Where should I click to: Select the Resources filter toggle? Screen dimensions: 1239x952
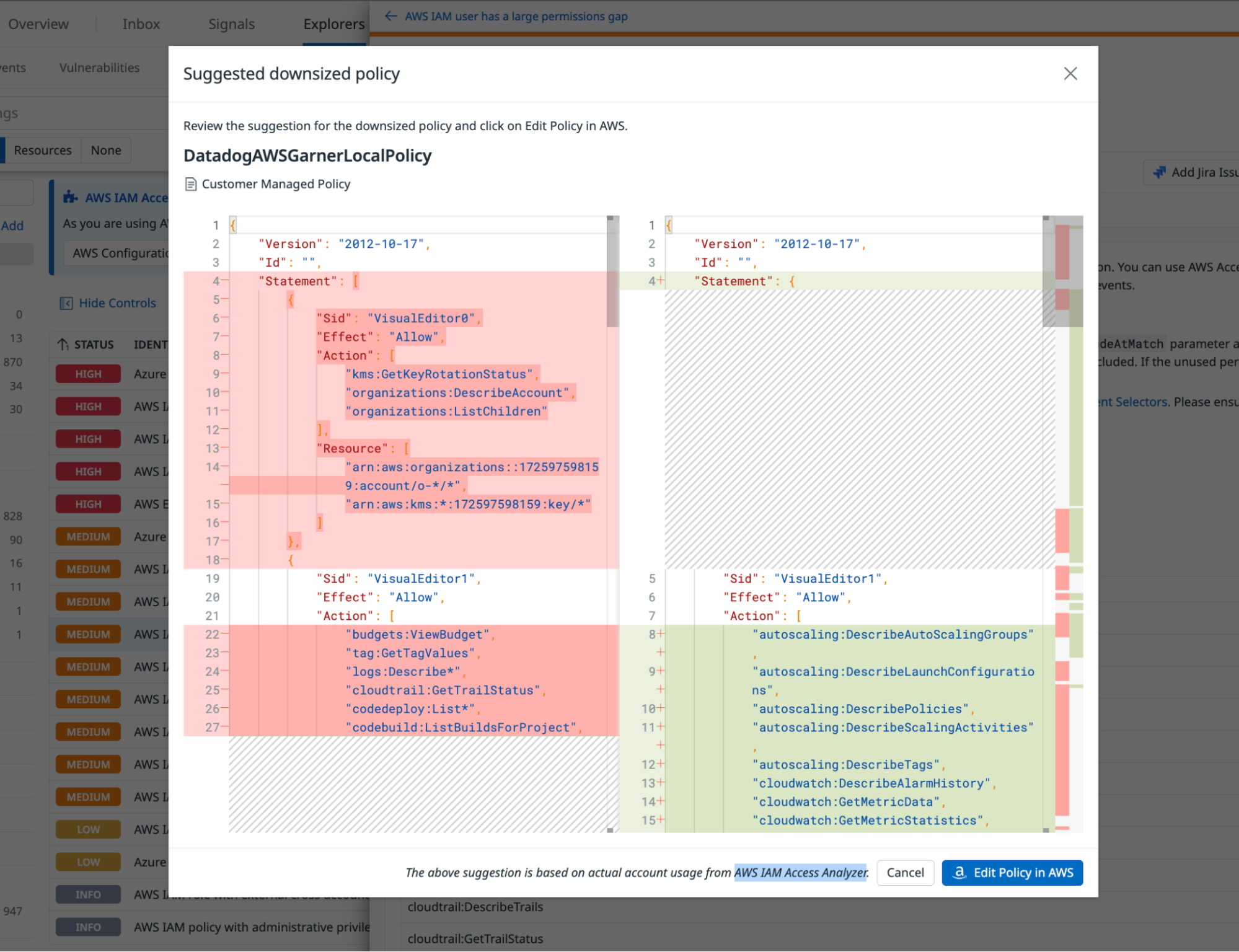point(42,150)
